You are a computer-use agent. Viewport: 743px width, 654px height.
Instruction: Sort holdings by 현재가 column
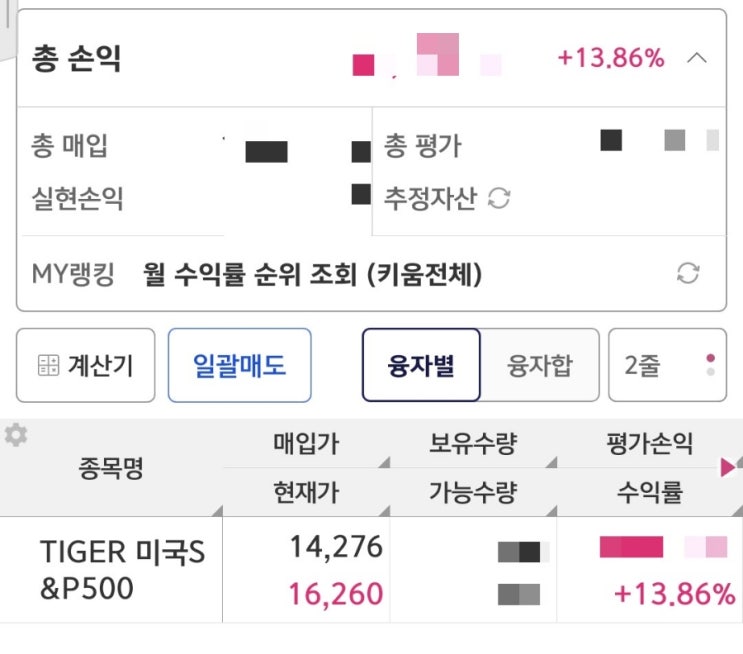[x=305, y=492]
